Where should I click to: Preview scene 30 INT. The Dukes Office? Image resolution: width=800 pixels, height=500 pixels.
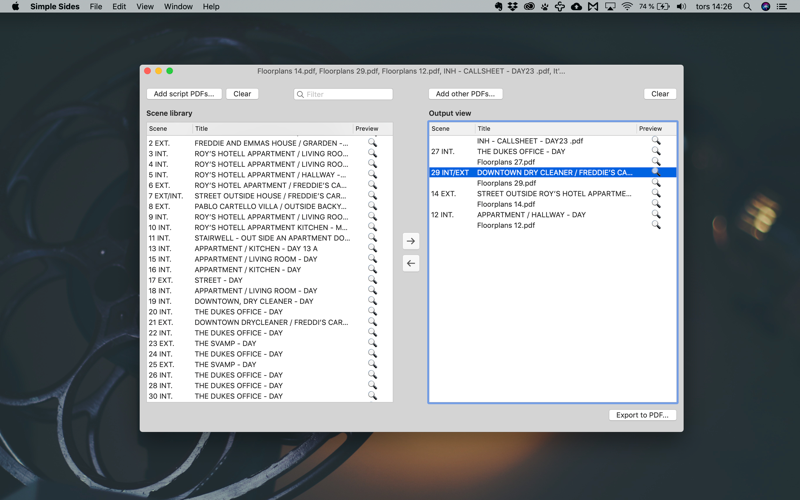pos(372,396)
